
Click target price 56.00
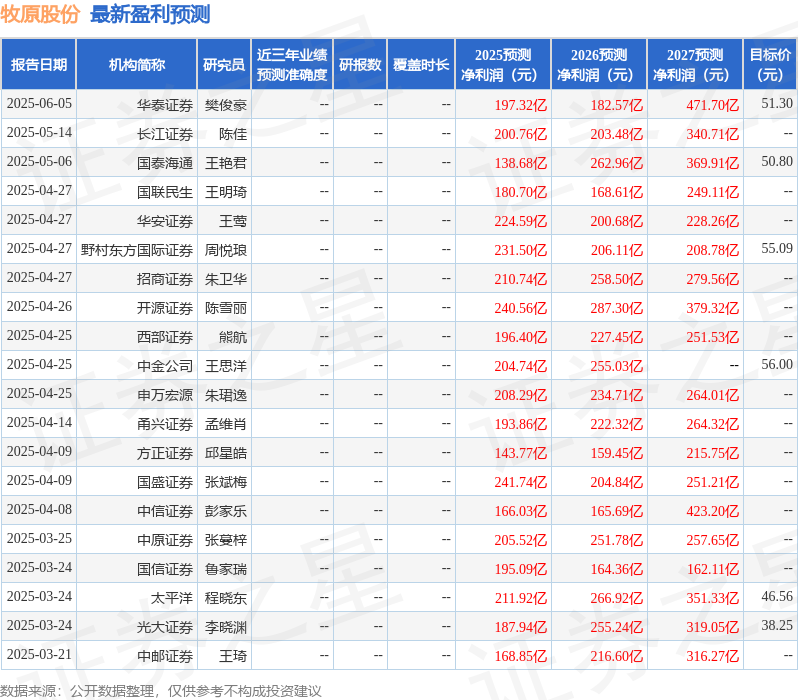point(777,365)
